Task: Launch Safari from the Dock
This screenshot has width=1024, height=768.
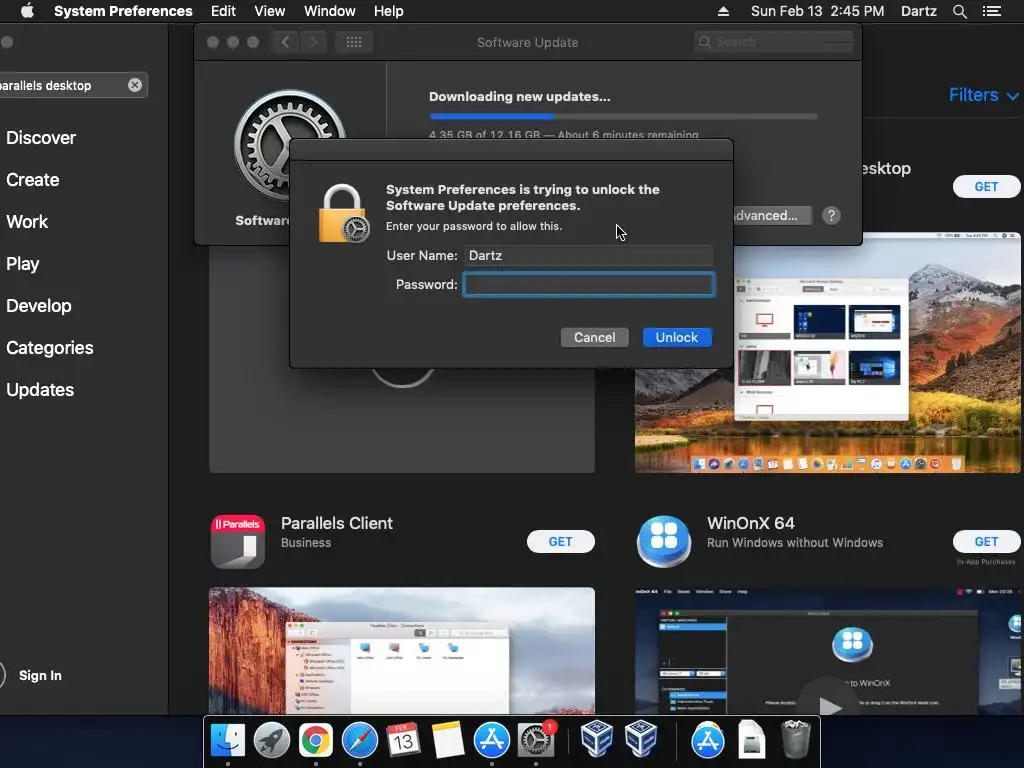Action: coord(360,740)
